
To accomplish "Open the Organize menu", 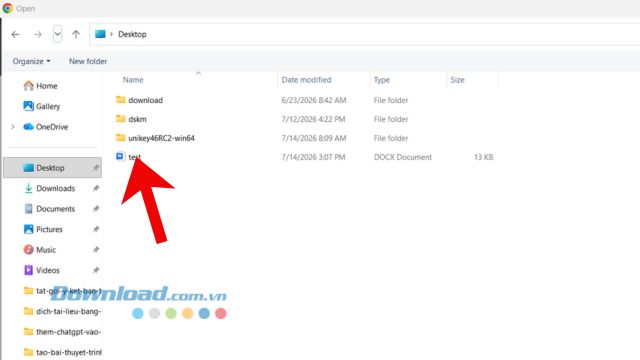I will point(31,61).
